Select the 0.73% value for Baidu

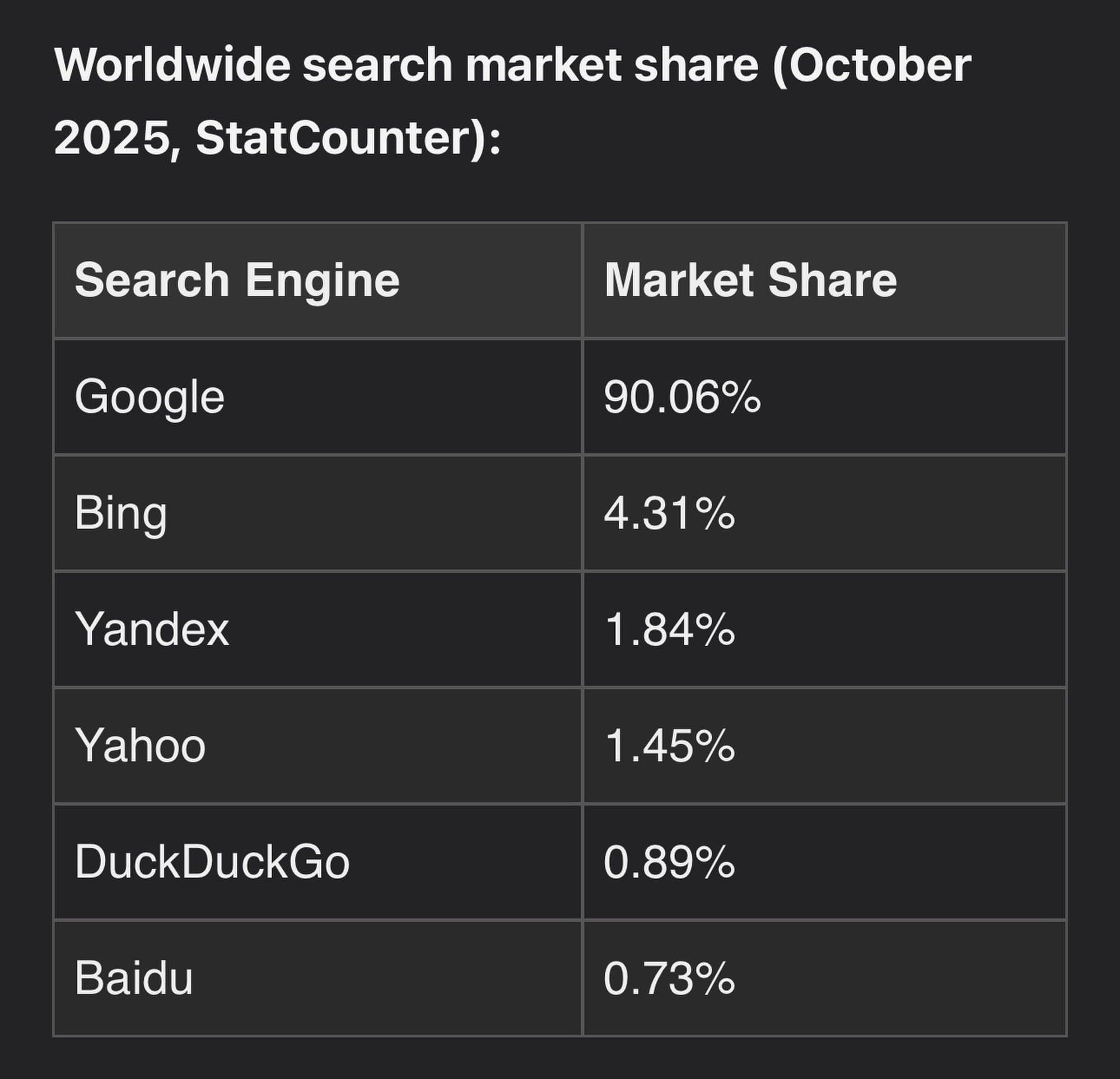[669, 978]
